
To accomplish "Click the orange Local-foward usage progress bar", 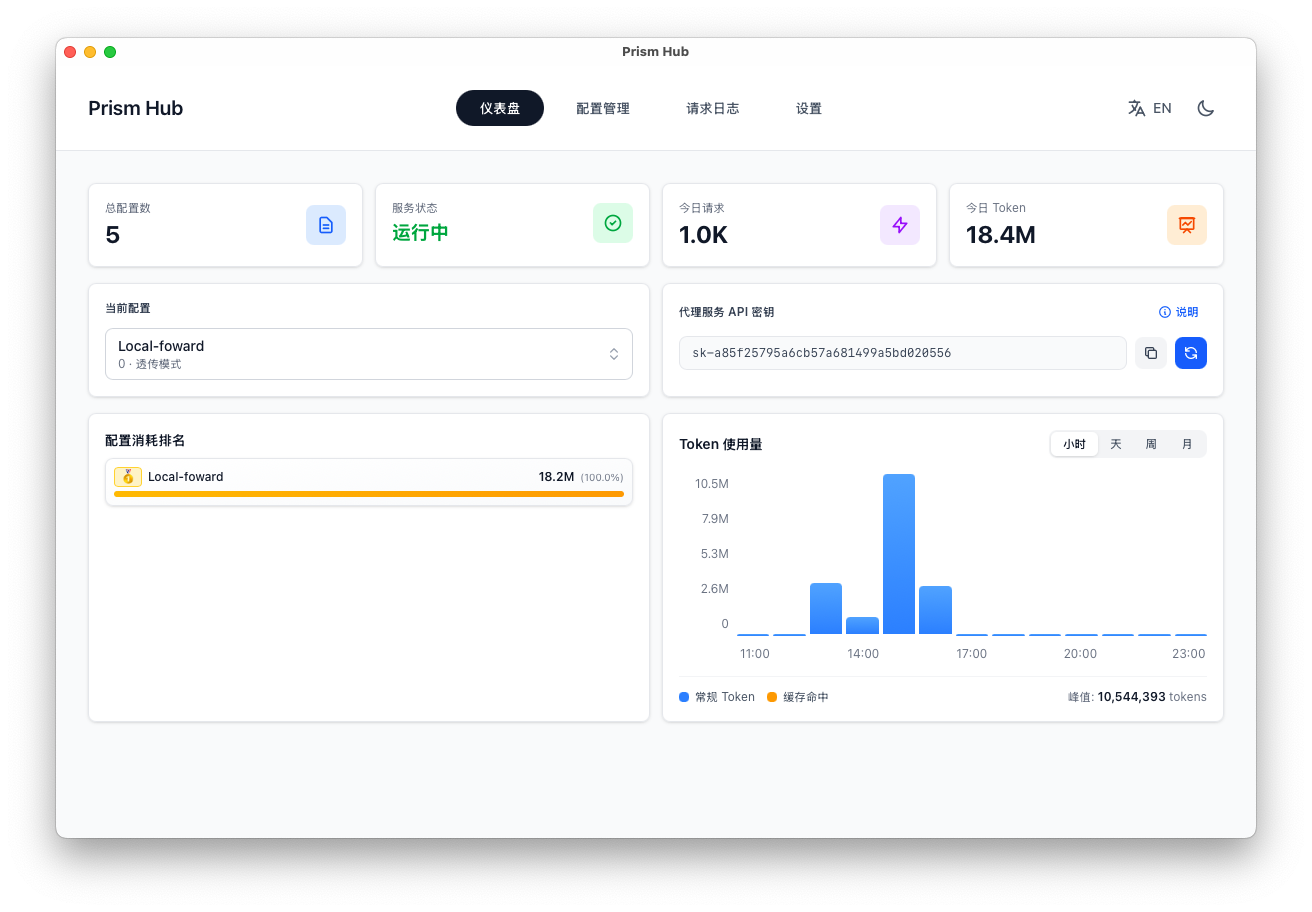I will (x=368, y=494).
